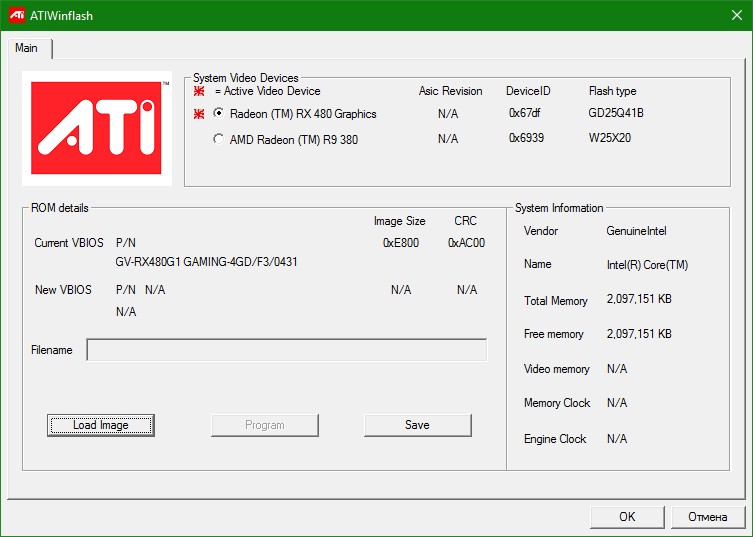
Task: Click the disabled Program button
Action: 265,425
